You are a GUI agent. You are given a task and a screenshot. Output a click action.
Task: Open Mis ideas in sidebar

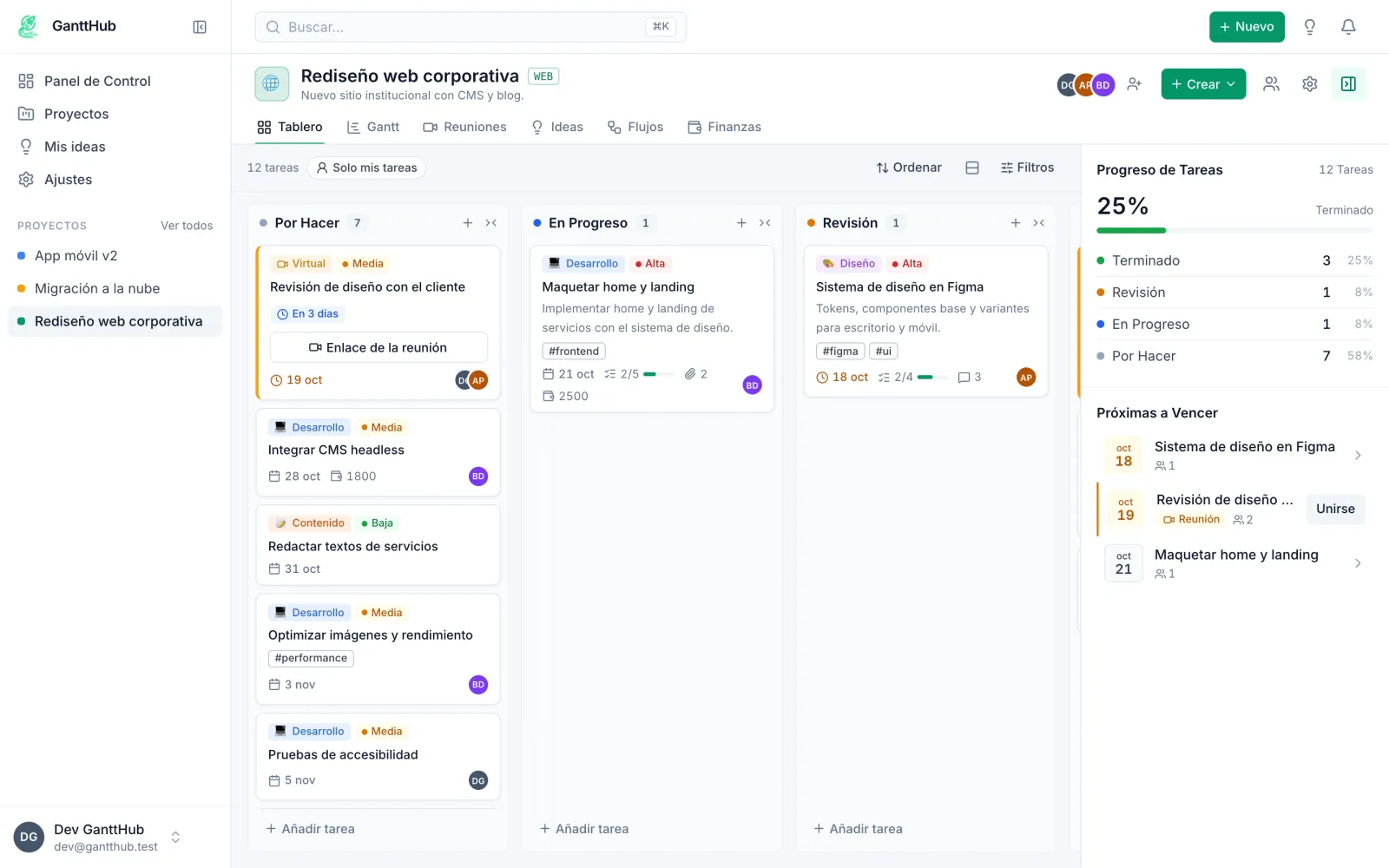(x=115, y=147)
